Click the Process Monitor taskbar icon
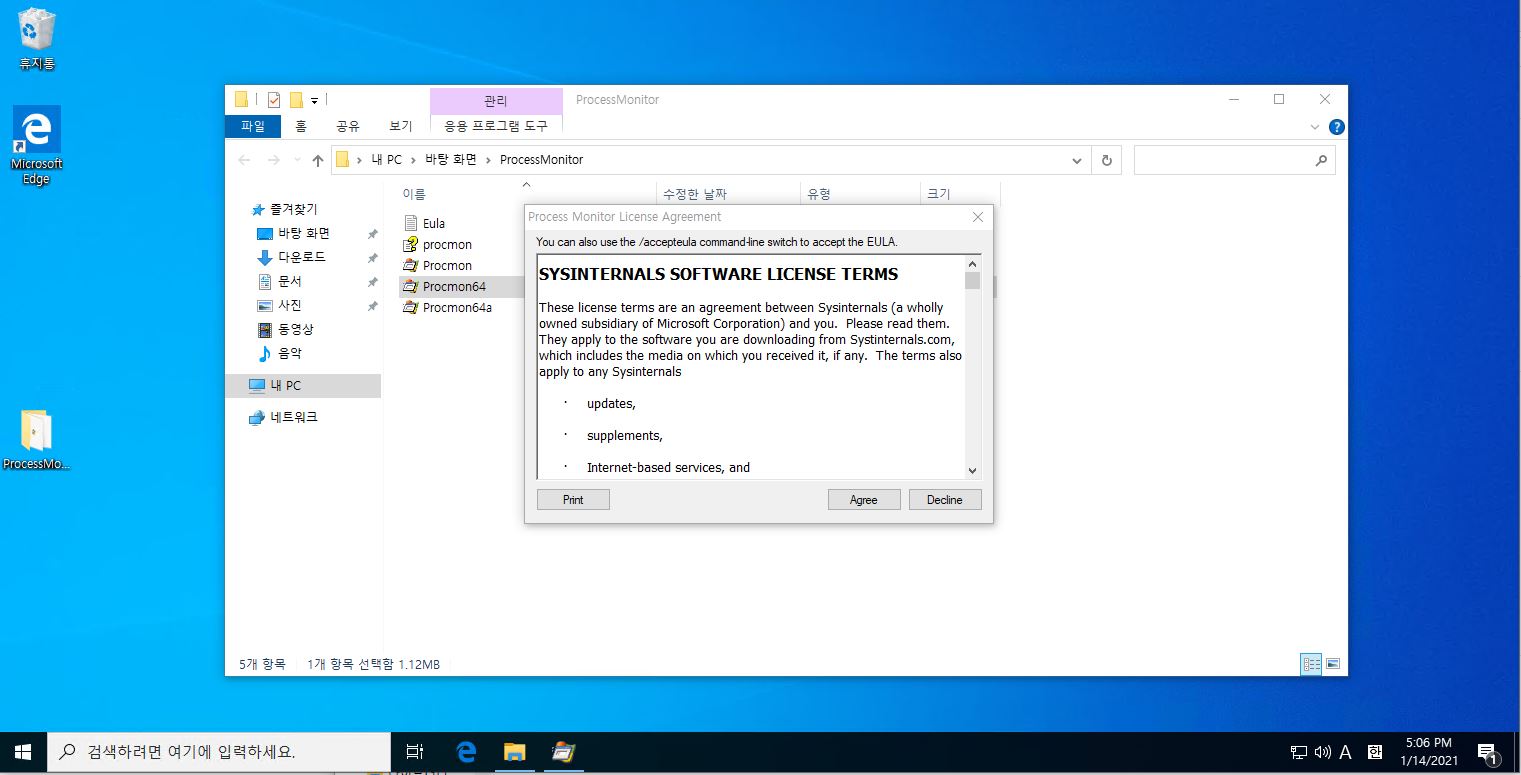The width and height of the screenshot is (1521, 775). pyautogui.click(x=562, y=752)
